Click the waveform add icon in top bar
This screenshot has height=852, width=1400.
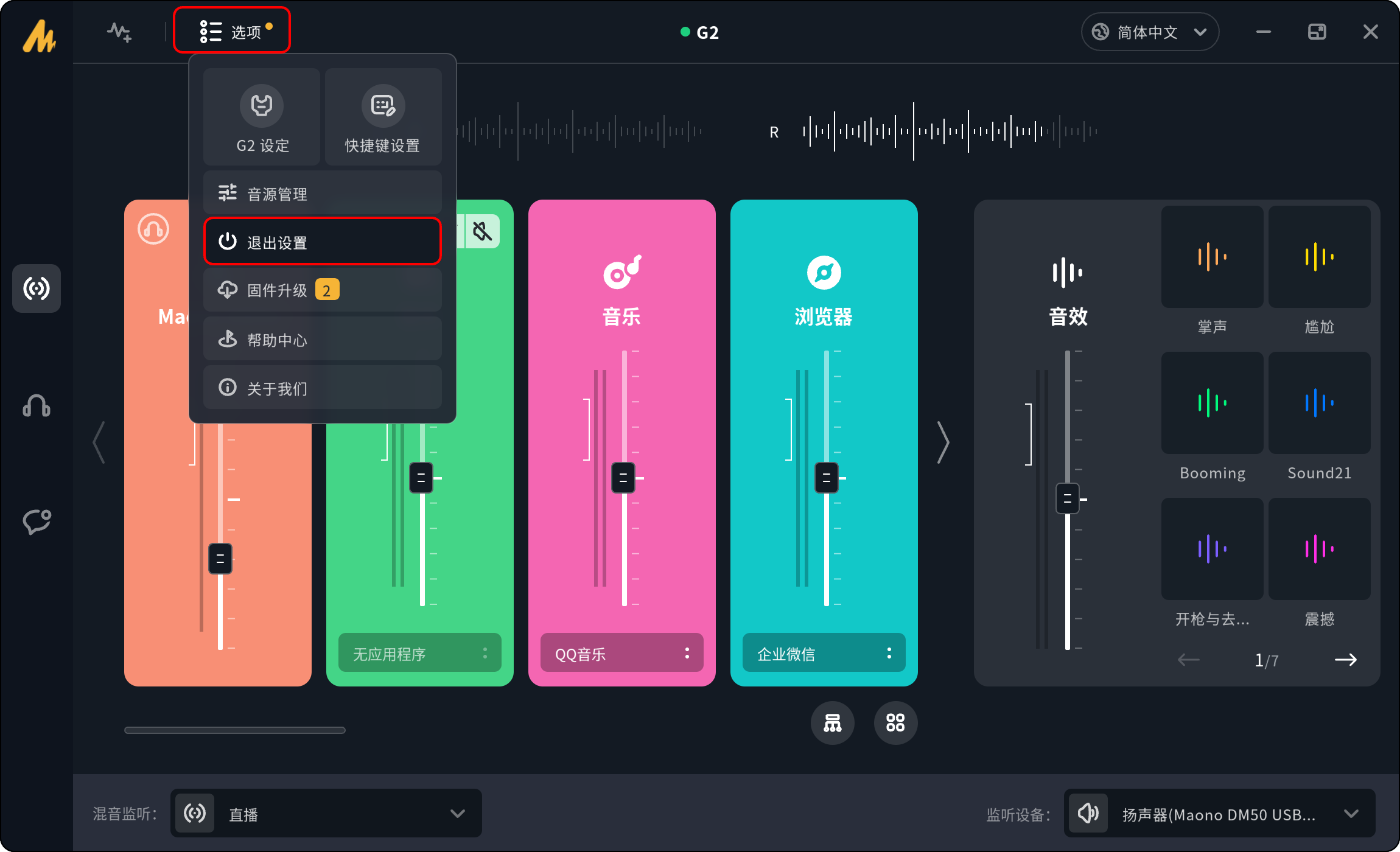click(x=119, y=32)
